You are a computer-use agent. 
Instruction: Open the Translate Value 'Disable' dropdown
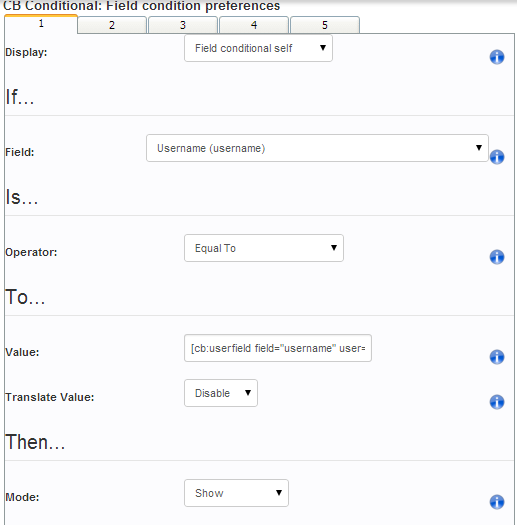click(221, 393)
